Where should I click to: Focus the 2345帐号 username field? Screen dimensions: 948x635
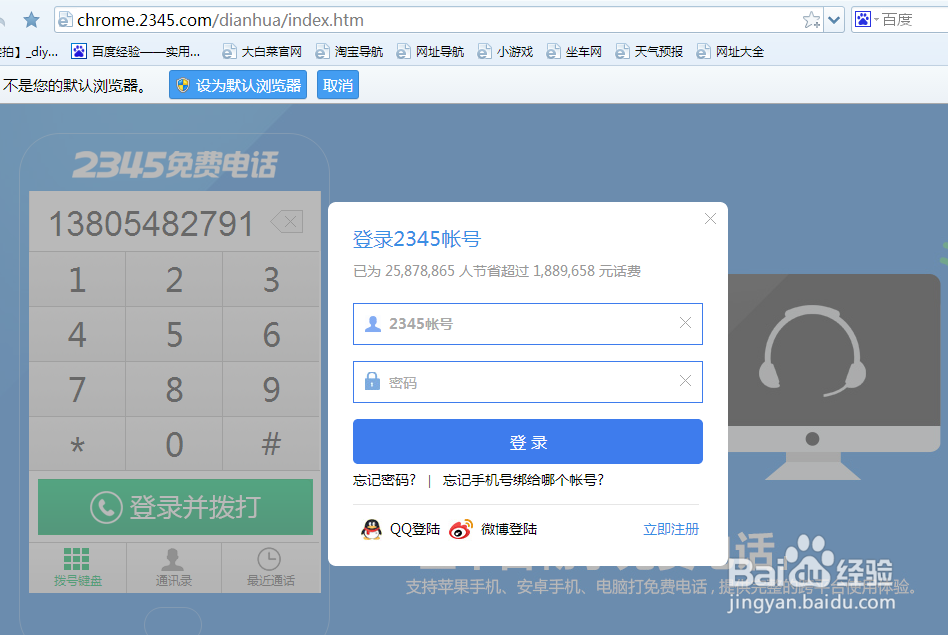pyautogui.click(x=528, y=324)
